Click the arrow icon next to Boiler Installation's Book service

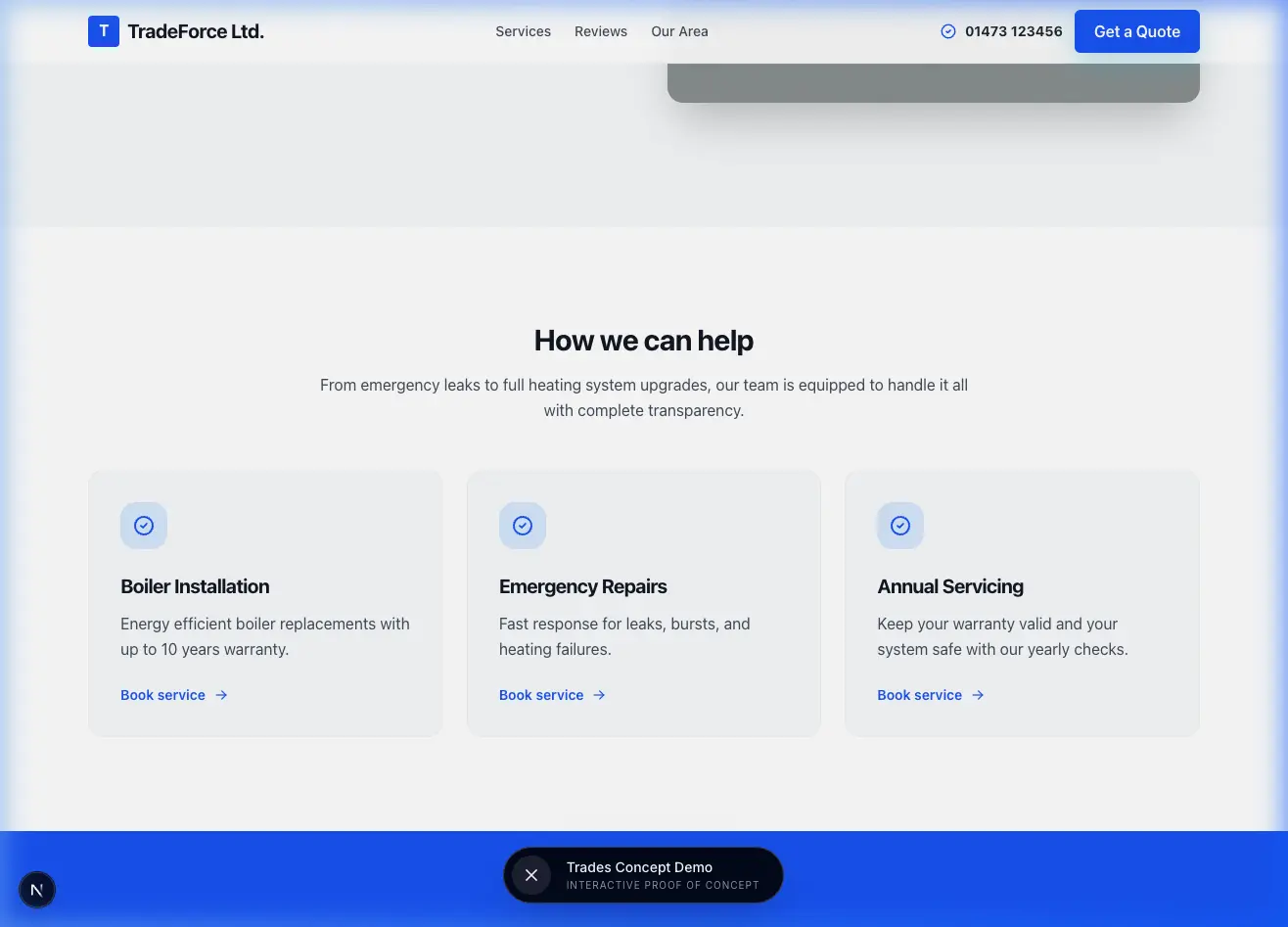click(221, 695)
